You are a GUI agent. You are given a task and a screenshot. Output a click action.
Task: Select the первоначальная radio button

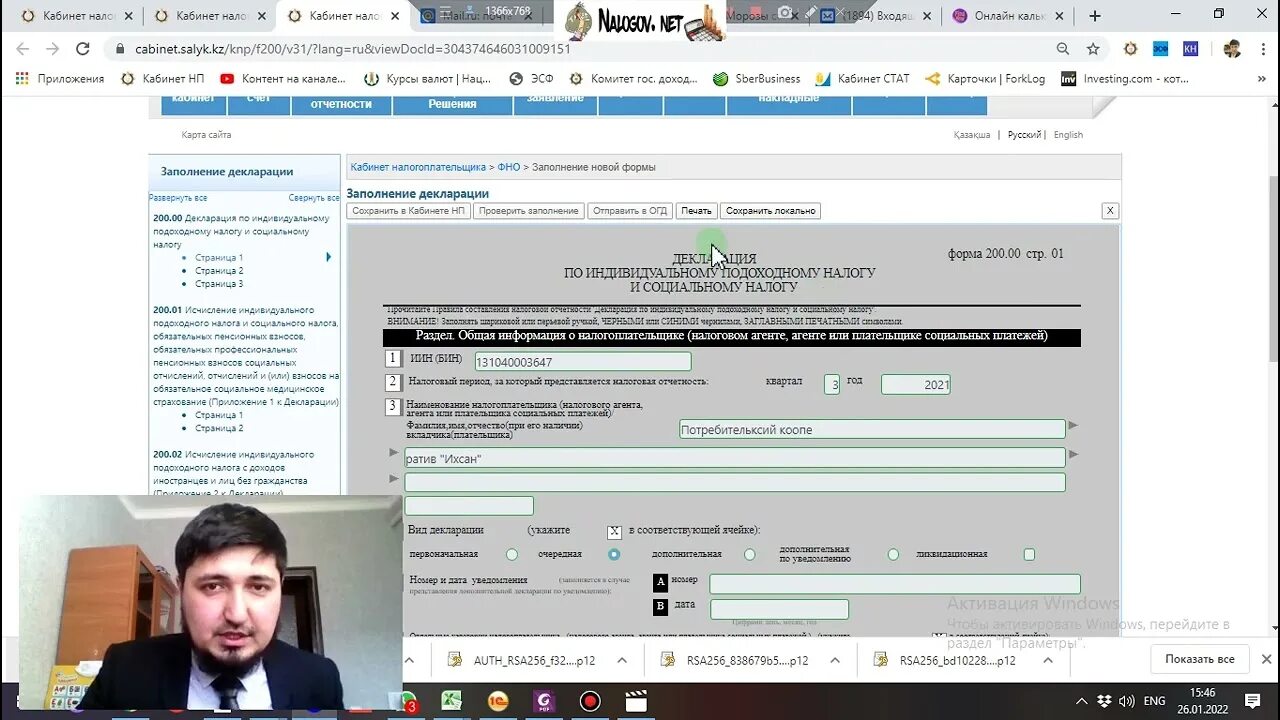click(512, 554)
